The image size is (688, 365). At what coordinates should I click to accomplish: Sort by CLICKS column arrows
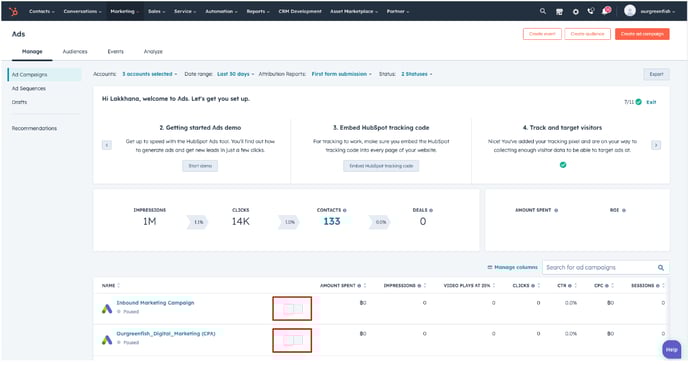[538, 286]
